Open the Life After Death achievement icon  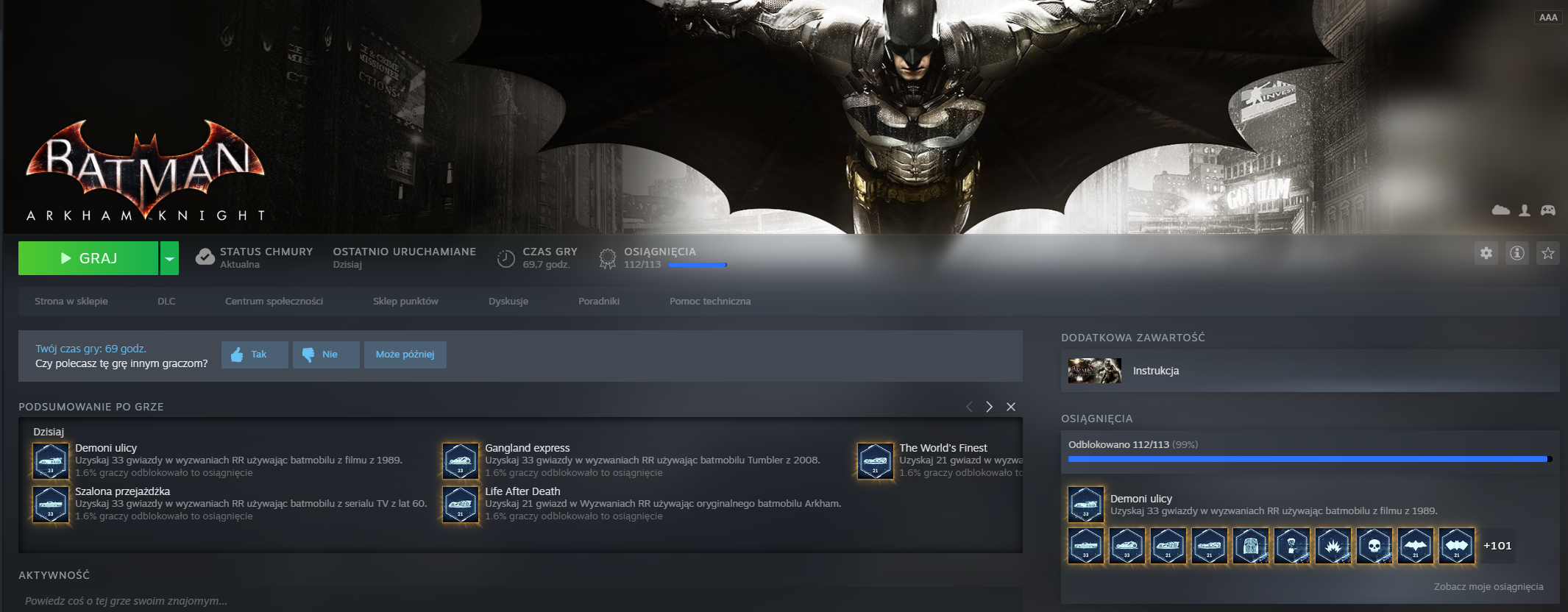(461, 504)
